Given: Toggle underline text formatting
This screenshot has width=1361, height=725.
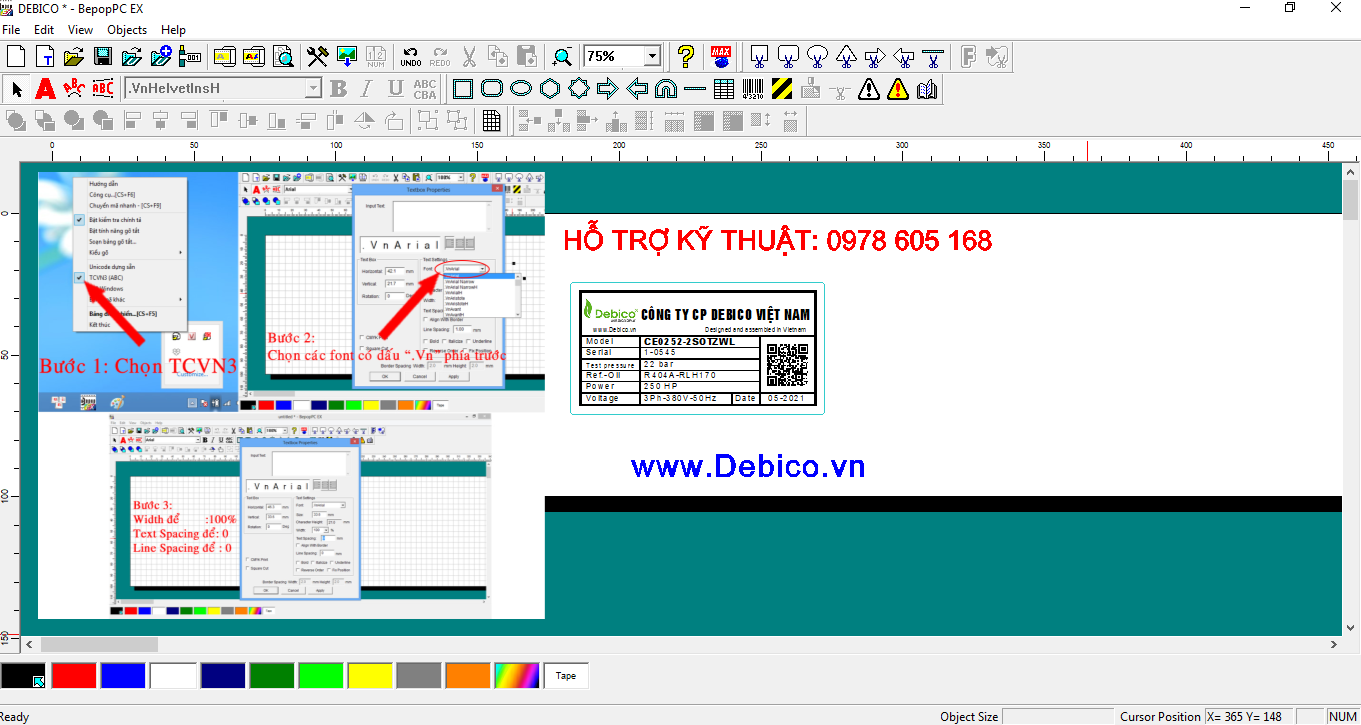Looking at the screenshot, I should click(x=395, y=89).
